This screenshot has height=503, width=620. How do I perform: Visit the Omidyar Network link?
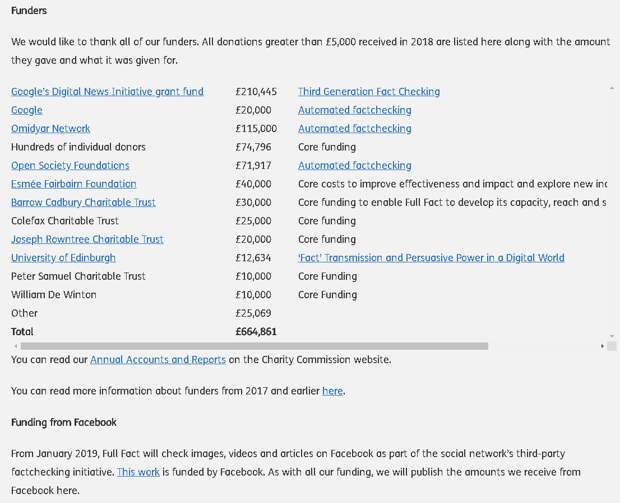(51, 129)
